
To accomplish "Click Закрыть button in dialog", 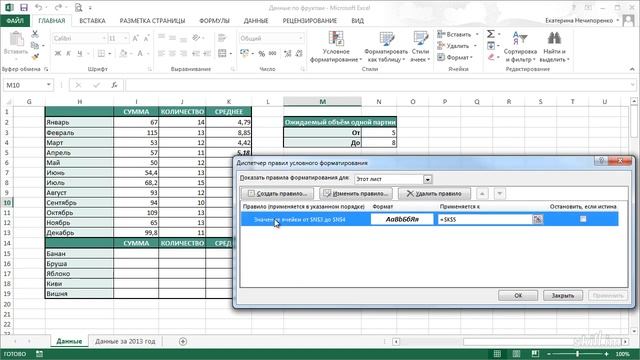I will coord(563,295).
